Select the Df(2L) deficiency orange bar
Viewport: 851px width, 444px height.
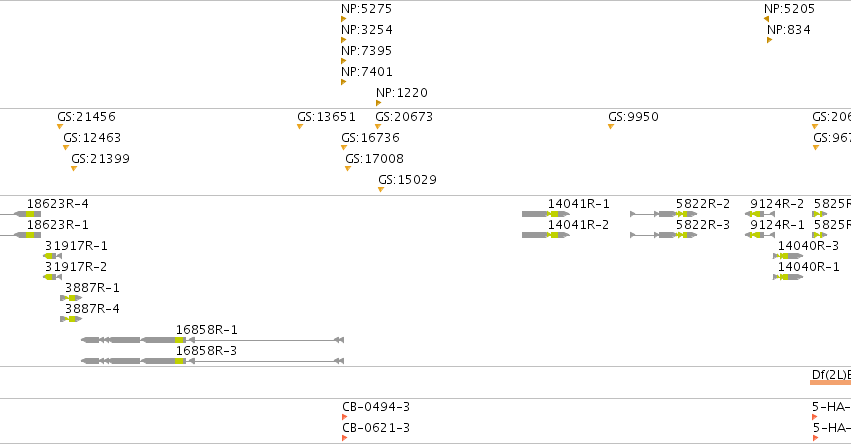[x=830, y=383]
